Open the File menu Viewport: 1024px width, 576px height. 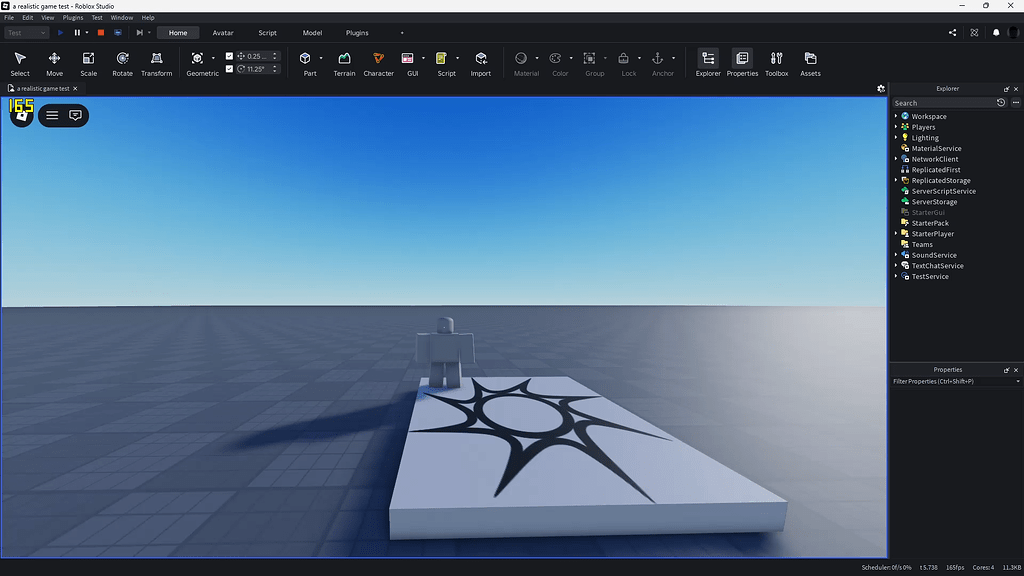(9, 18)
